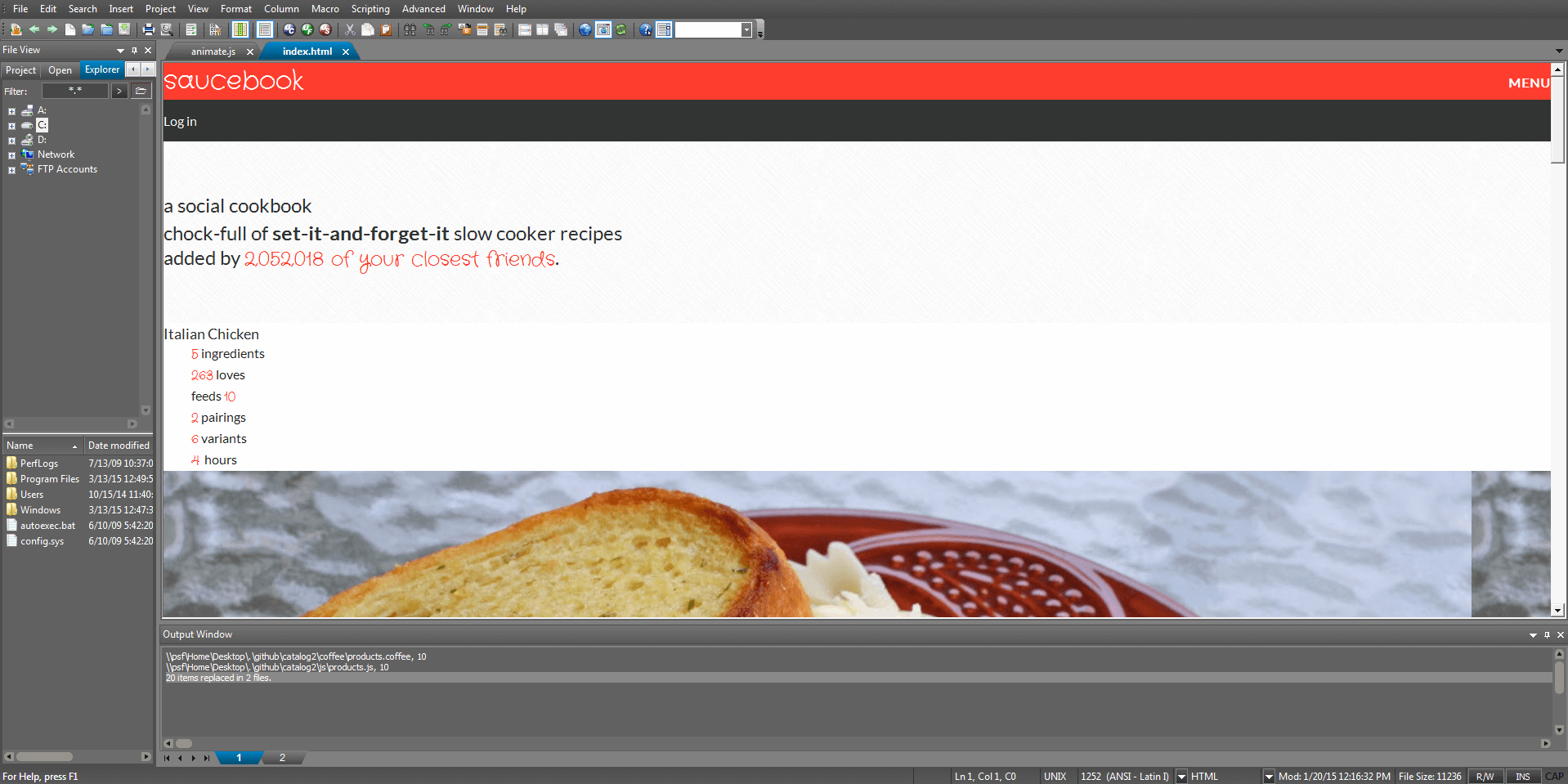This screenshot has height=784, width=1568.
Task: Find next occurrence icon
Action: 446,29
